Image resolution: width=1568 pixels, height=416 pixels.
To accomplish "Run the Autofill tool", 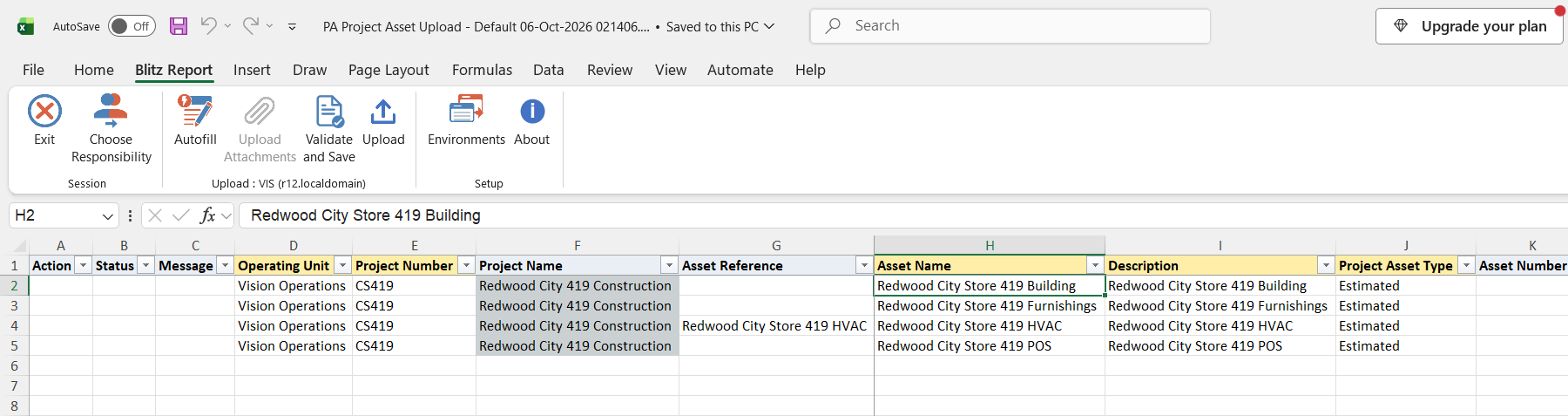I will (195, 120).
